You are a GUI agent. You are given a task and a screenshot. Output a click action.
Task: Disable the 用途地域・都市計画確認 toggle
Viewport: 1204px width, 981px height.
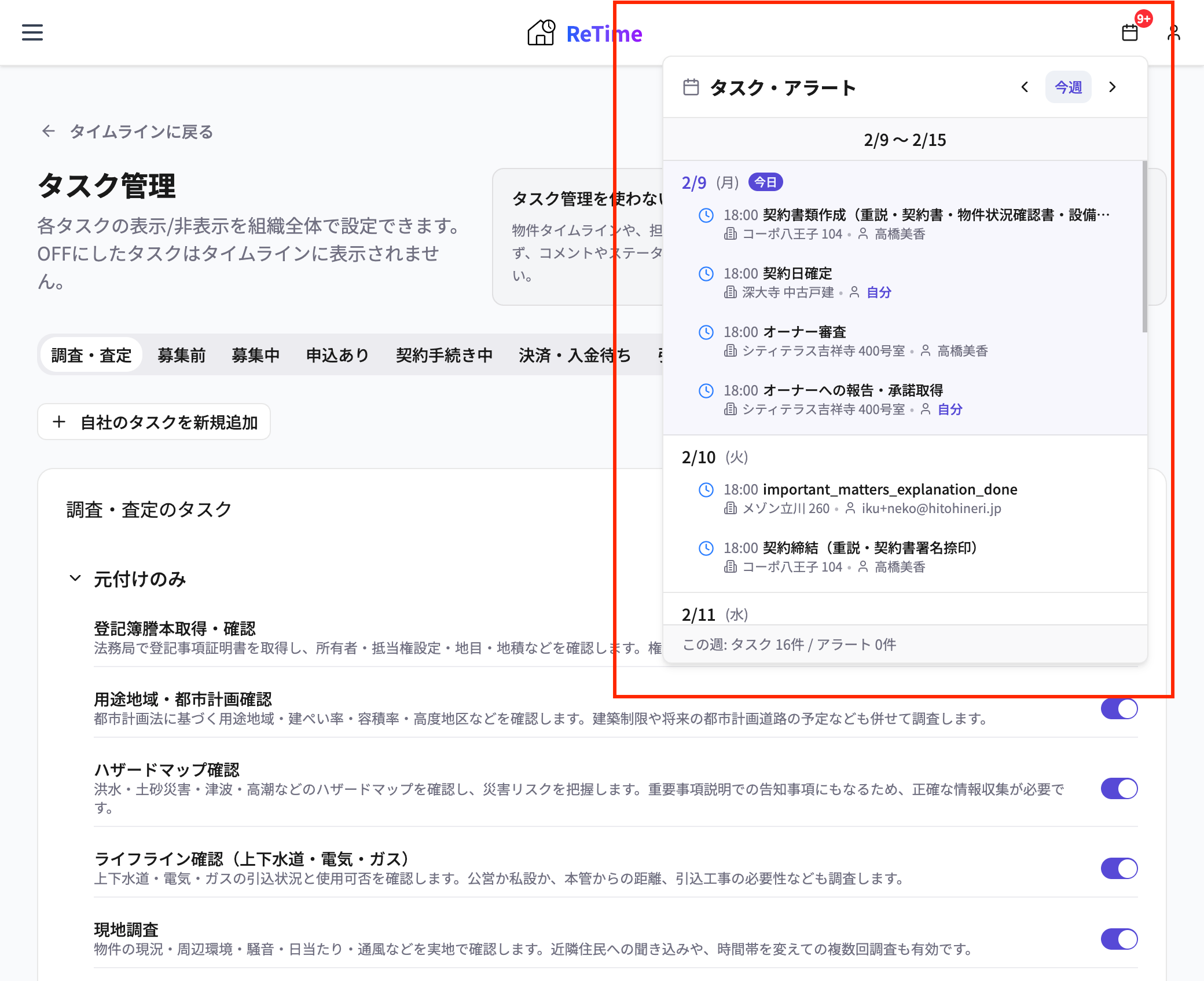coord(1119,708)
